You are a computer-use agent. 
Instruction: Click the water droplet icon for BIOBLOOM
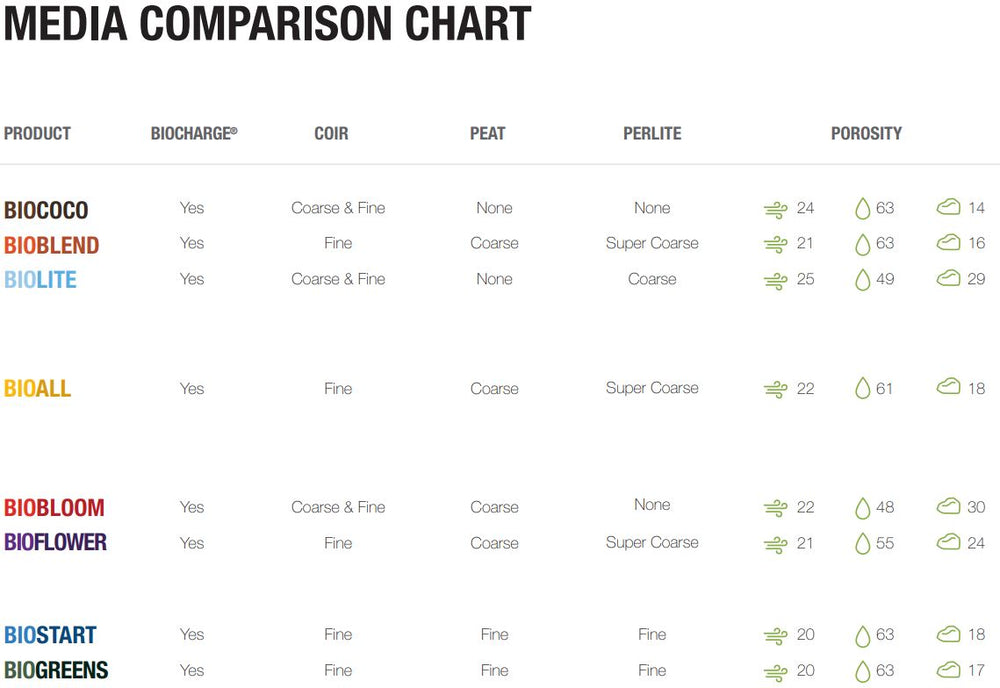(862, 508)
